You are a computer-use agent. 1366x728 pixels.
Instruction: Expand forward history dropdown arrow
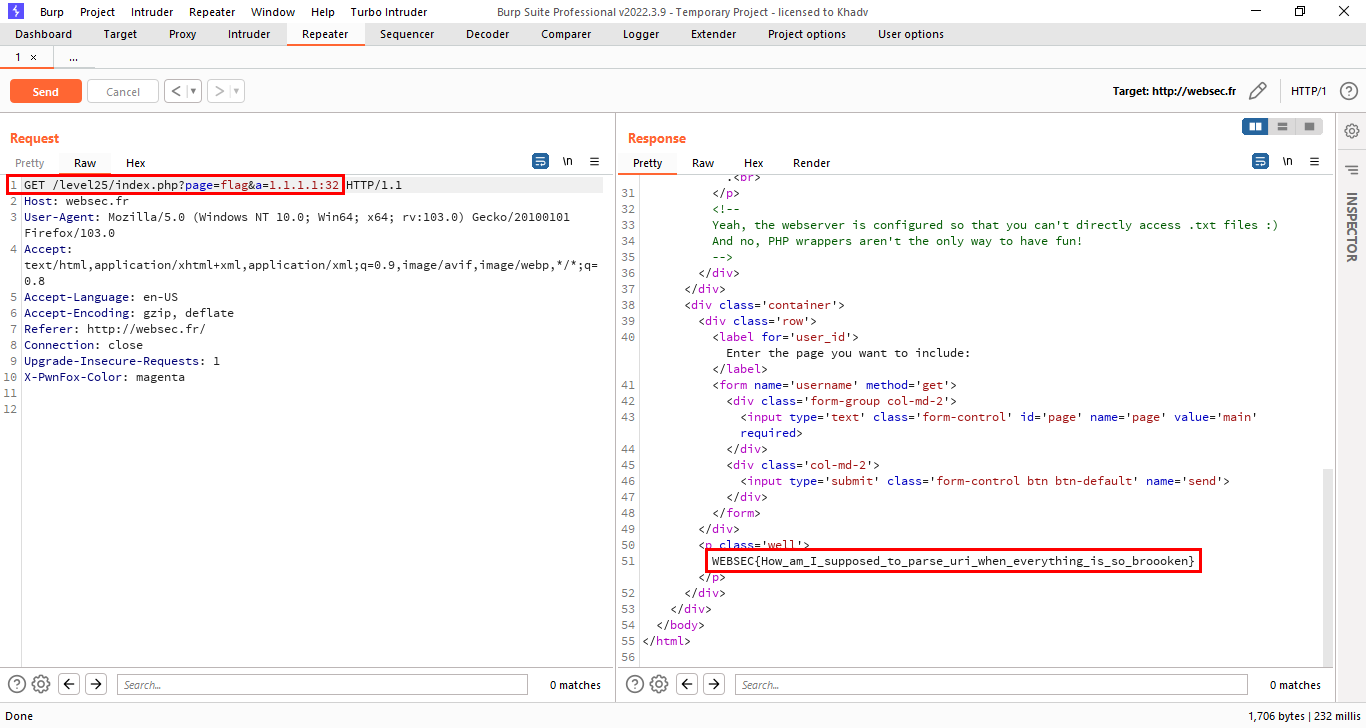tap(237, 91)
